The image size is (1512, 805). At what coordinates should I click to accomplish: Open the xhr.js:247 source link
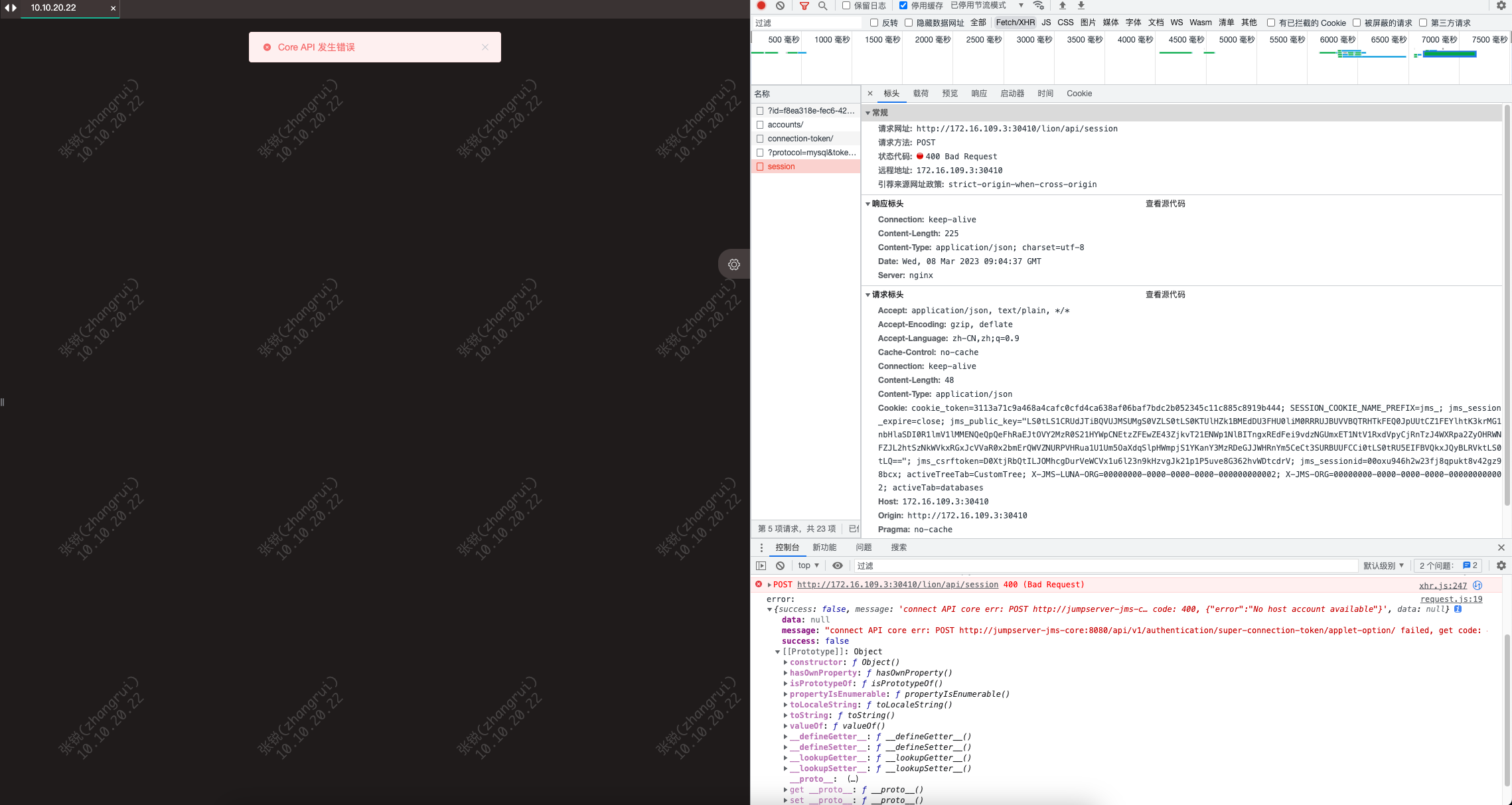1442,585
